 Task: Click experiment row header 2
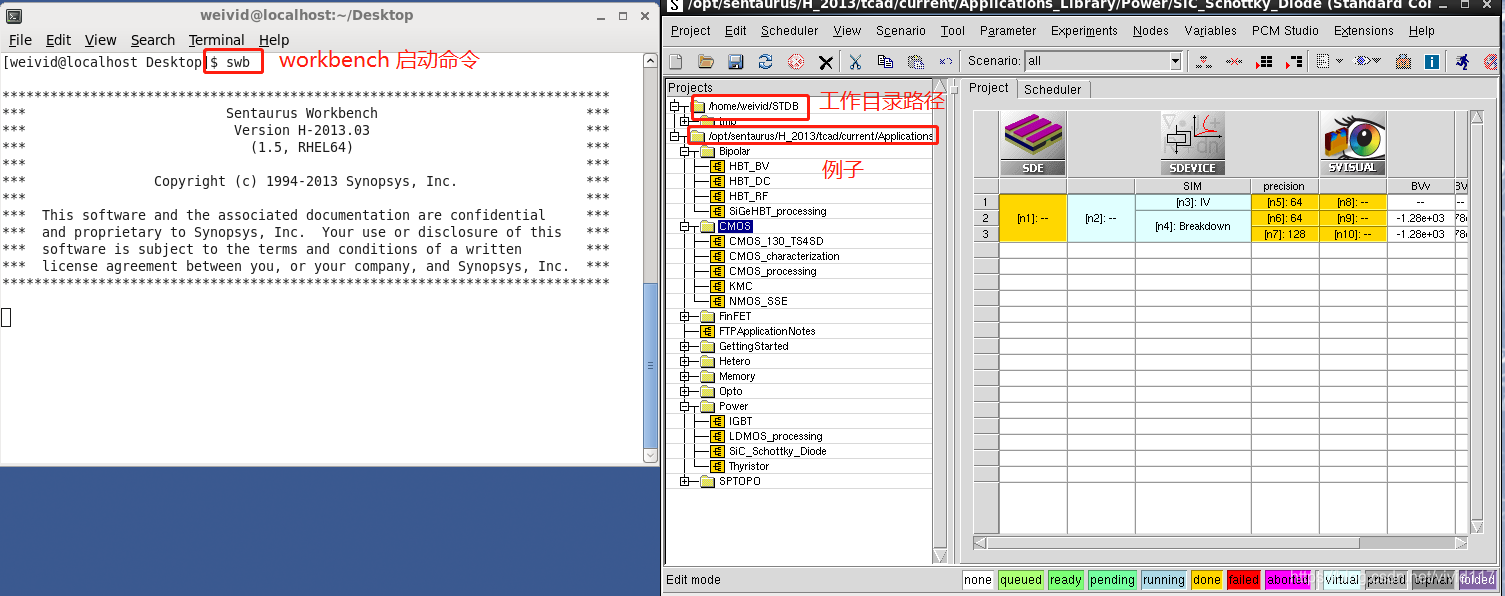pyautogui.click(x=986, y=218)
